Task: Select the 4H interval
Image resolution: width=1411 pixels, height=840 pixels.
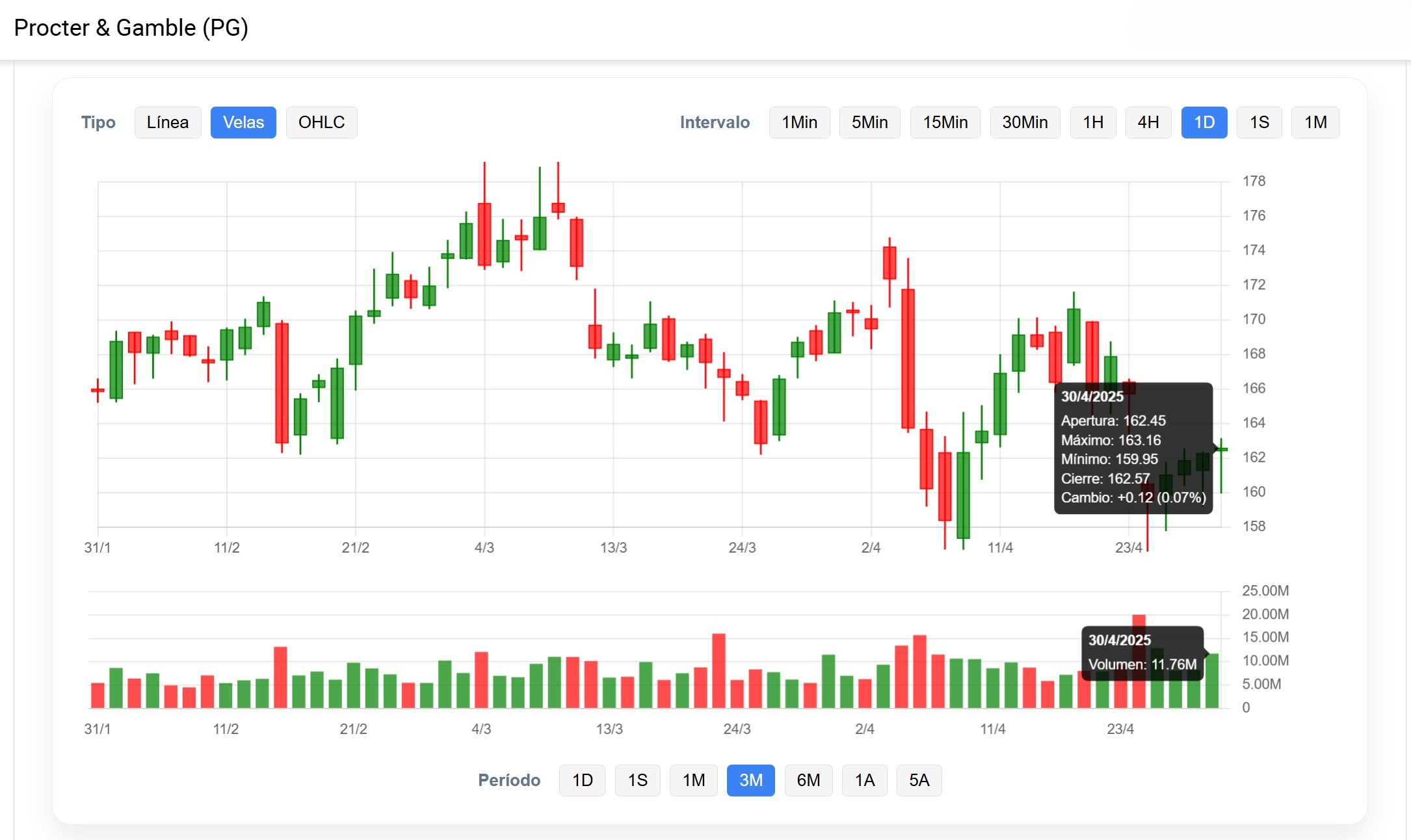Action: [1148, 122]
